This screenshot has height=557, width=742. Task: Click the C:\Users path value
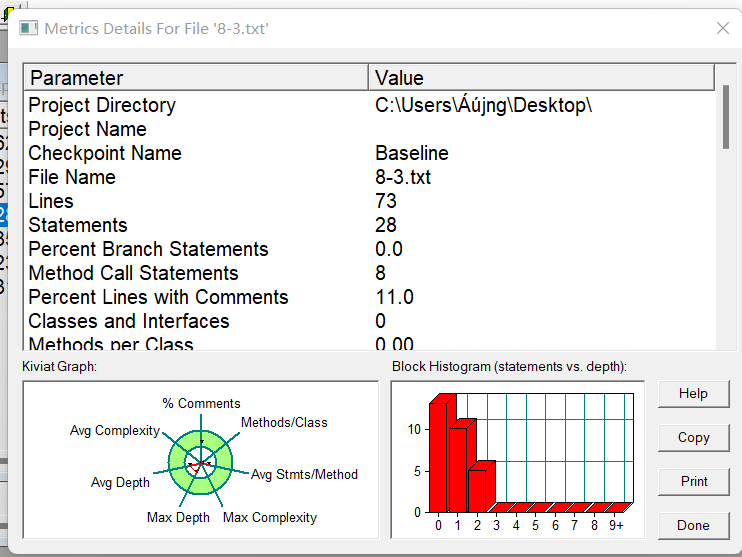483,105
